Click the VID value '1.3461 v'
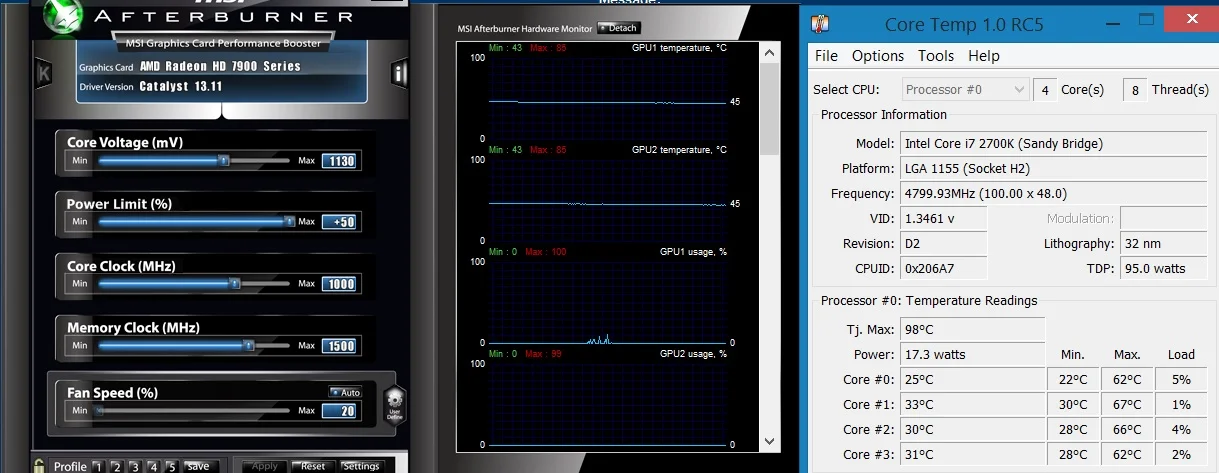 click(x=943, y=218)
